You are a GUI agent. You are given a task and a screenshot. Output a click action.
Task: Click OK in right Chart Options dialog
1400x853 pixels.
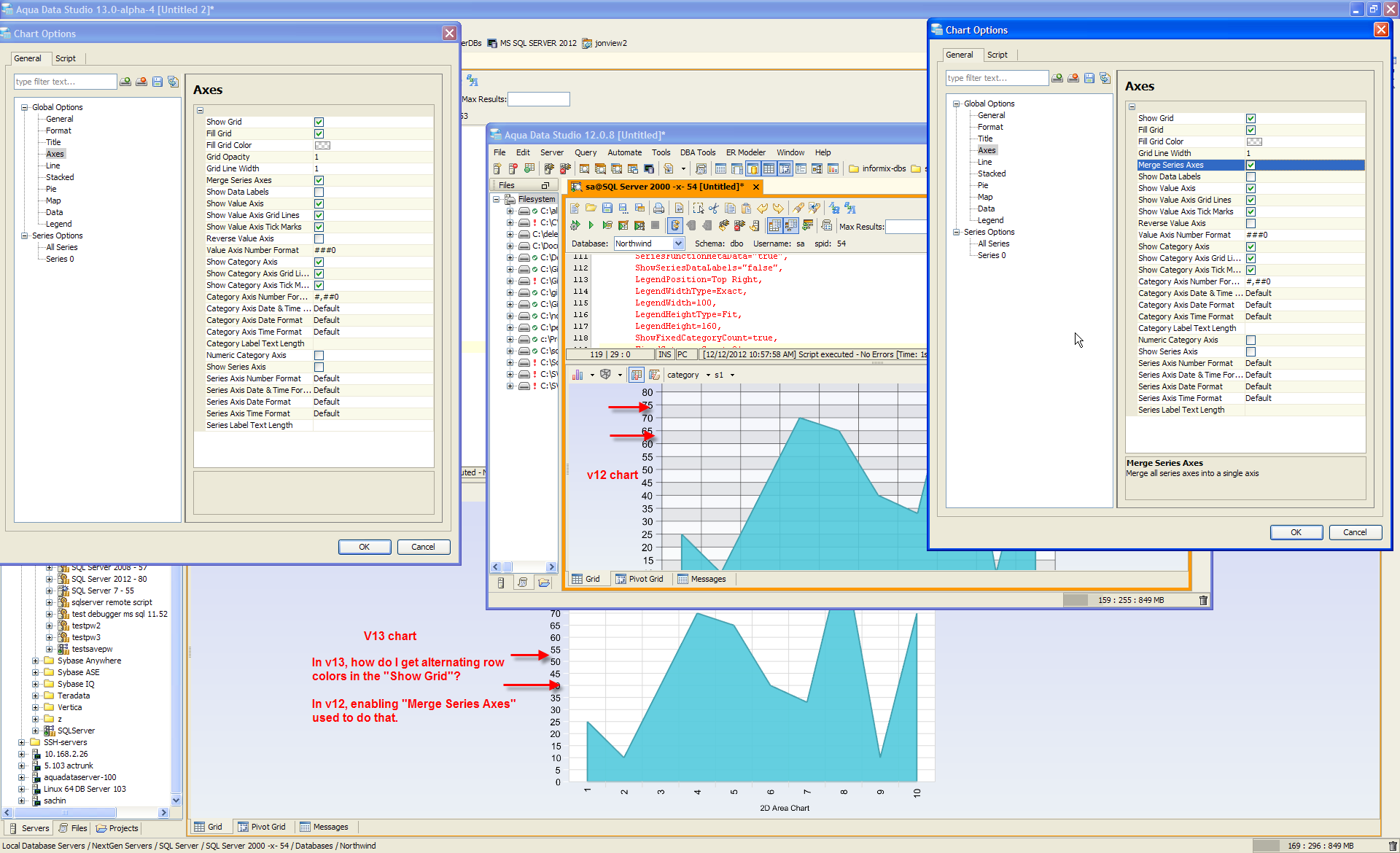point(1296,532)
